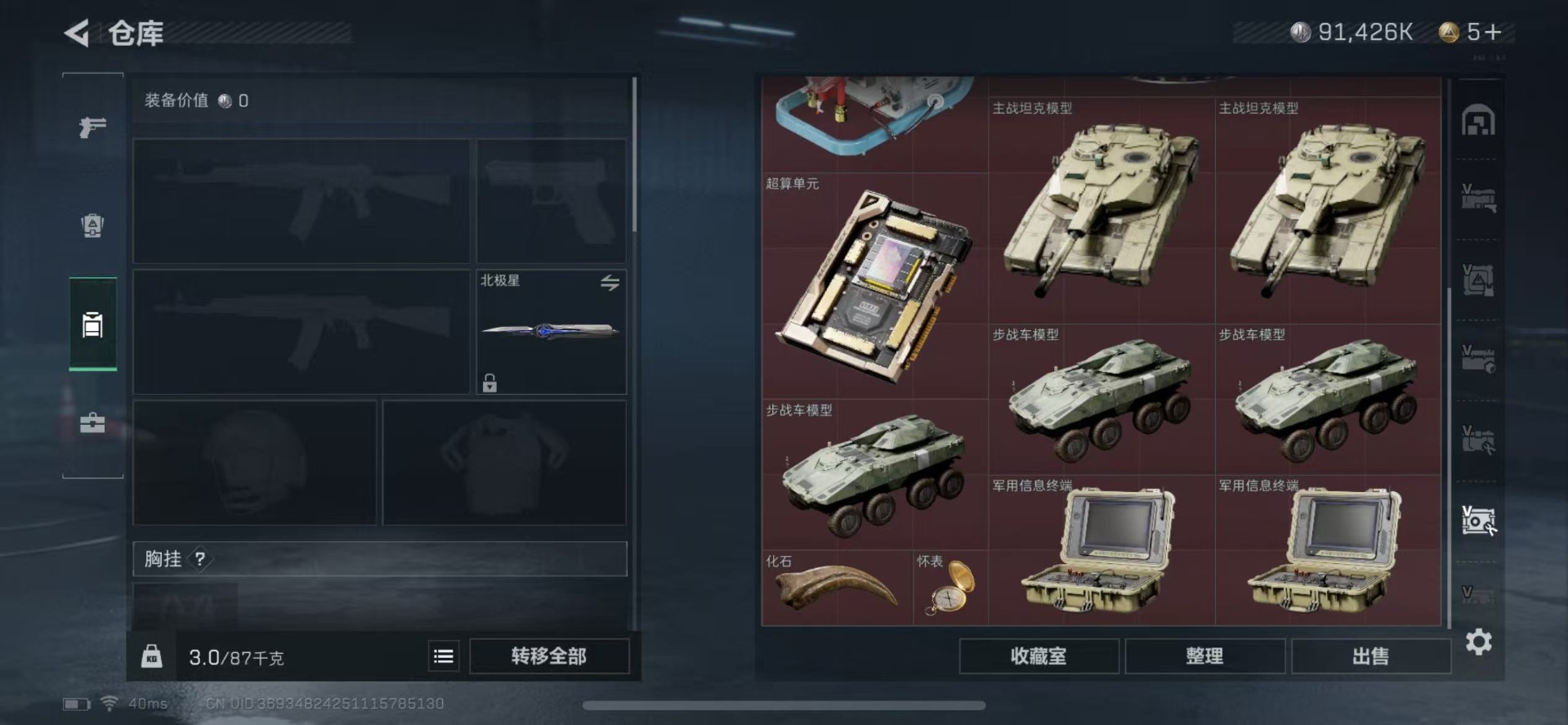Open the weapons tab with pistol icon
Screen dimensions: 1568x725
(92, 127)
